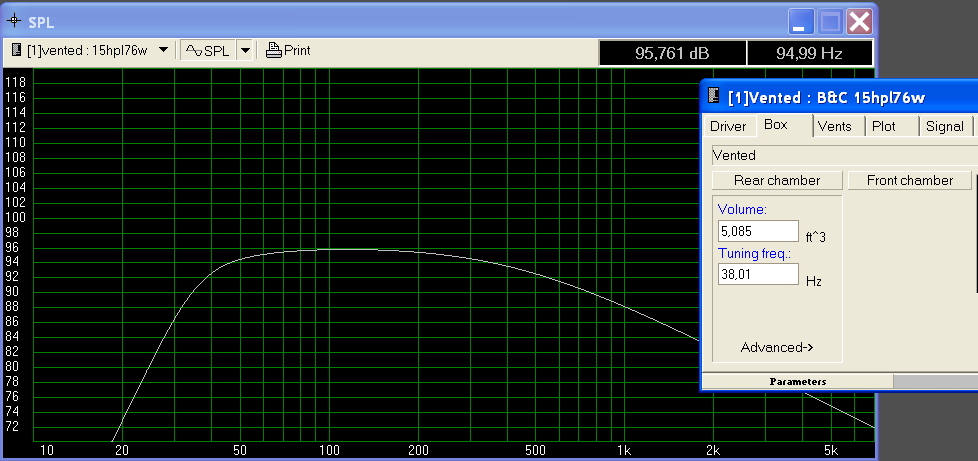
Task: Open the project selector dropdown arrow
Action: point(163,50)
